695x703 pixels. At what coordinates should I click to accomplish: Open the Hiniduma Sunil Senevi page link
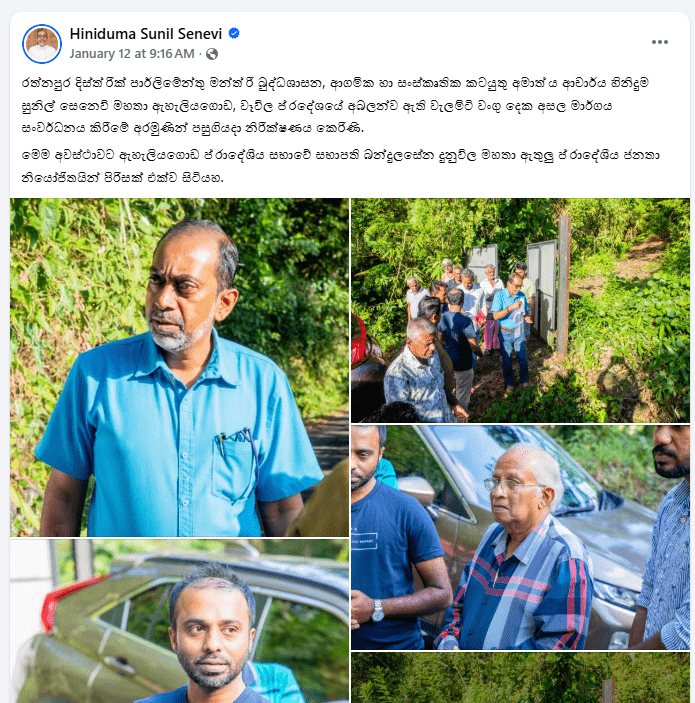(146, 34)
